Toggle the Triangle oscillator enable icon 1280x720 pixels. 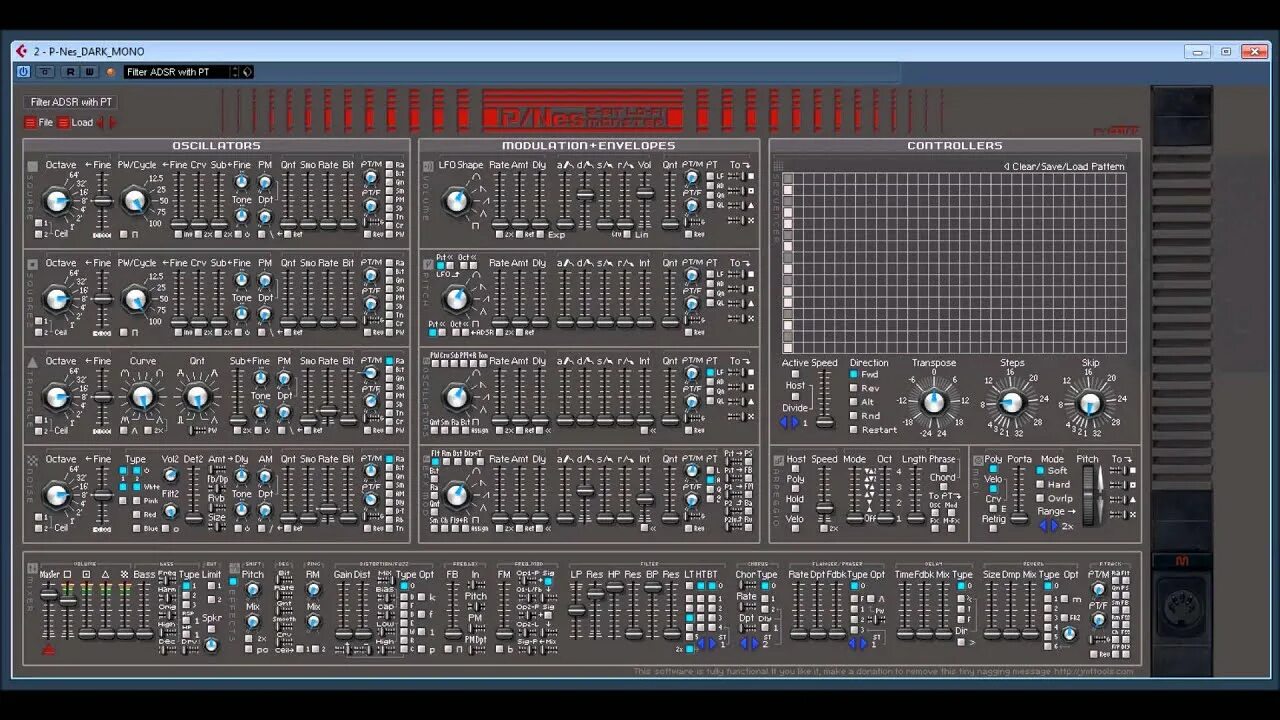33,362
